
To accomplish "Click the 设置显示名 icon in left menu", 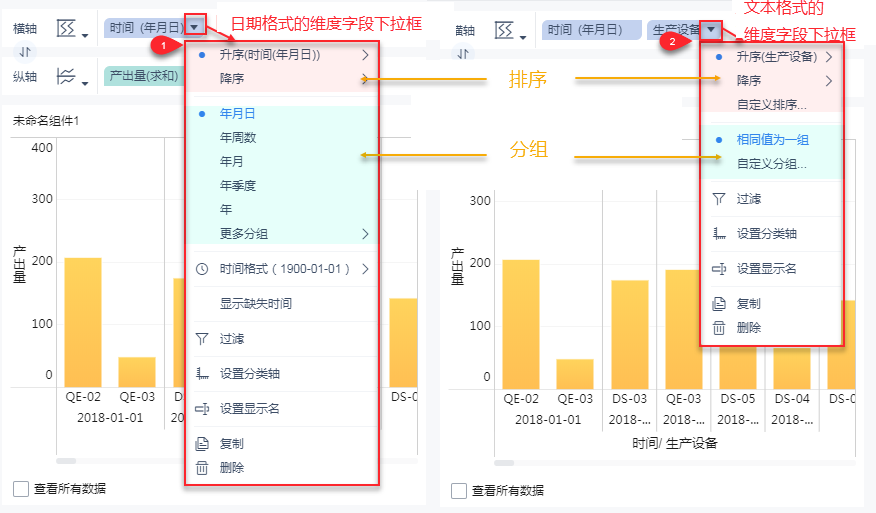I will click(x=202, y=408).
